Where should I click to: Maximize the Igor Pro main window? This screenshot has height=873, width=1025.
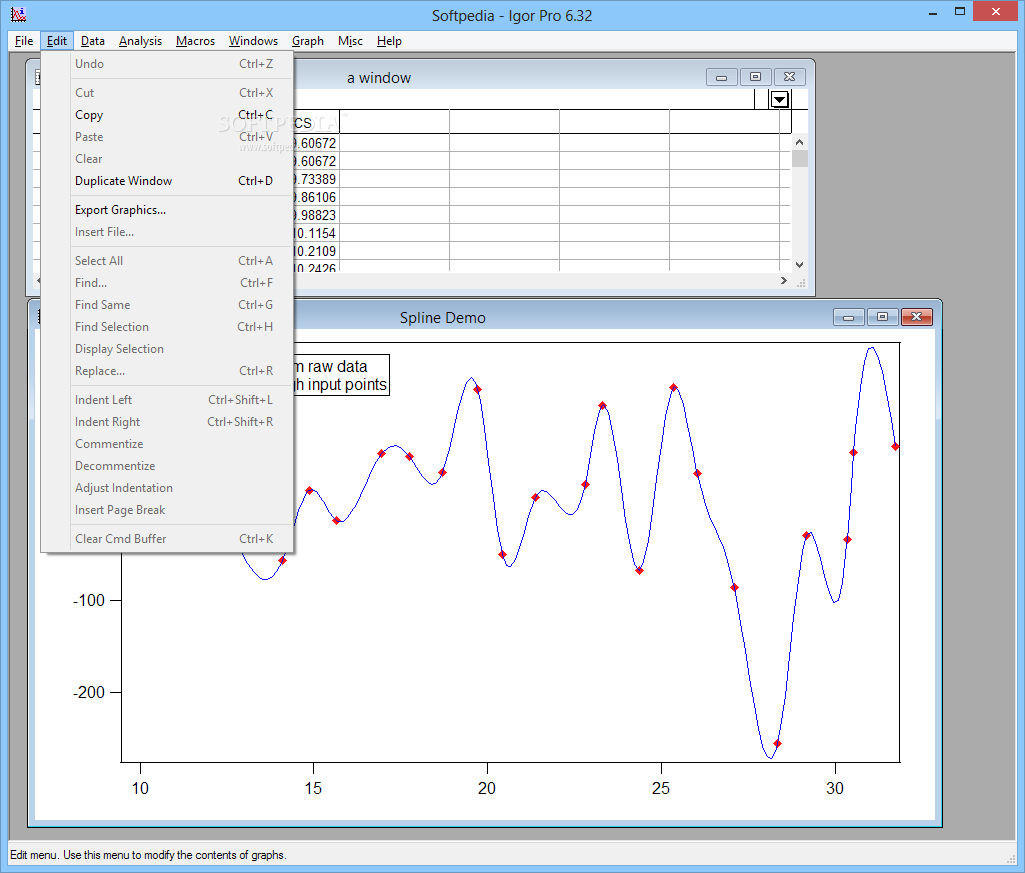point(960,12)
